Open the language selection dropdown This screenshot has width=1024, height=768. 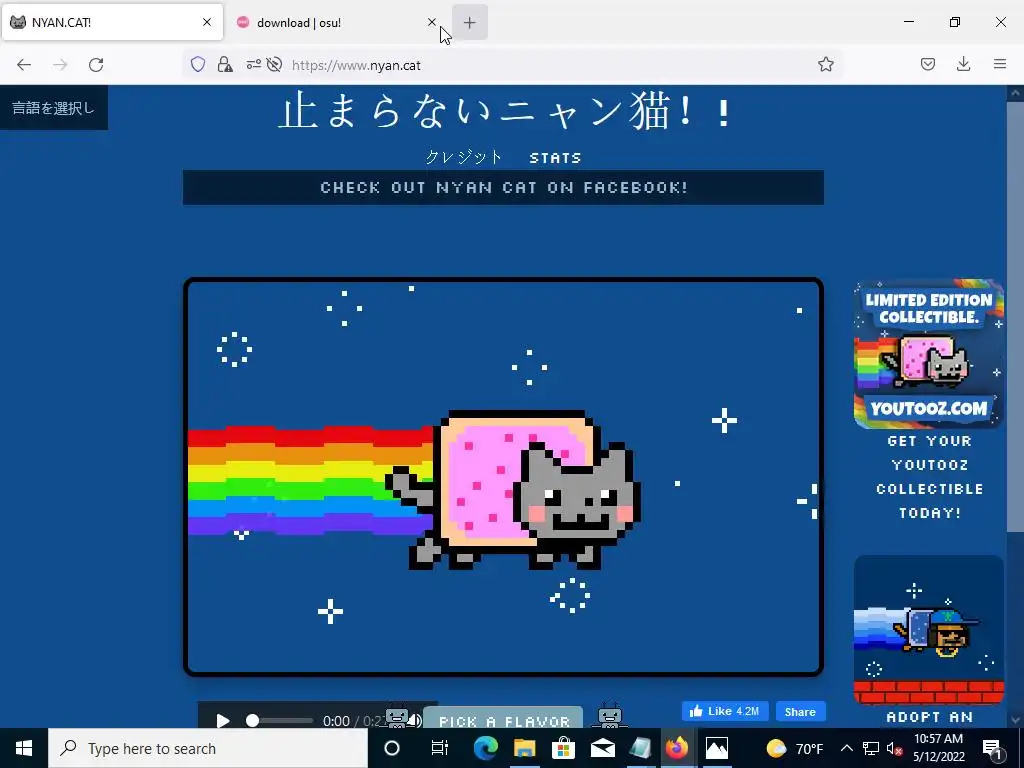[54, 108]
